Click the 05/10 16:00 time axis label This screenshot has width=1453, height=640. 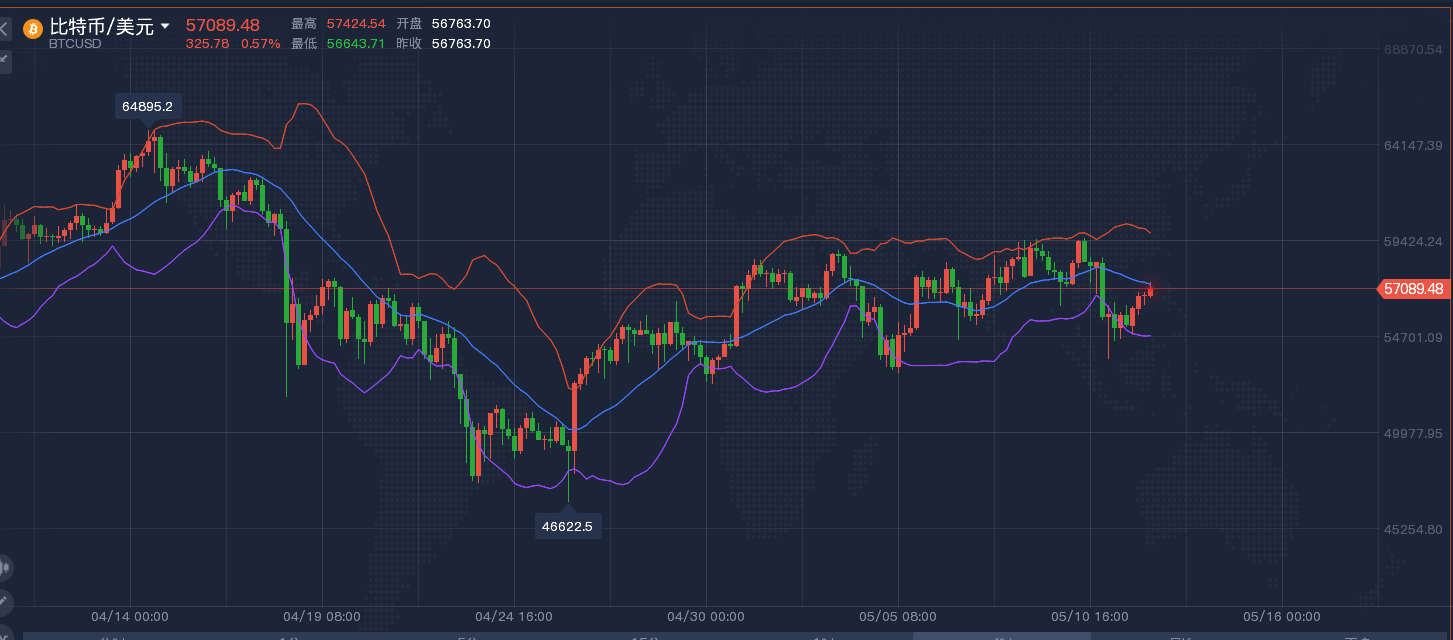pyautogui.click(x=1089, y=616)
